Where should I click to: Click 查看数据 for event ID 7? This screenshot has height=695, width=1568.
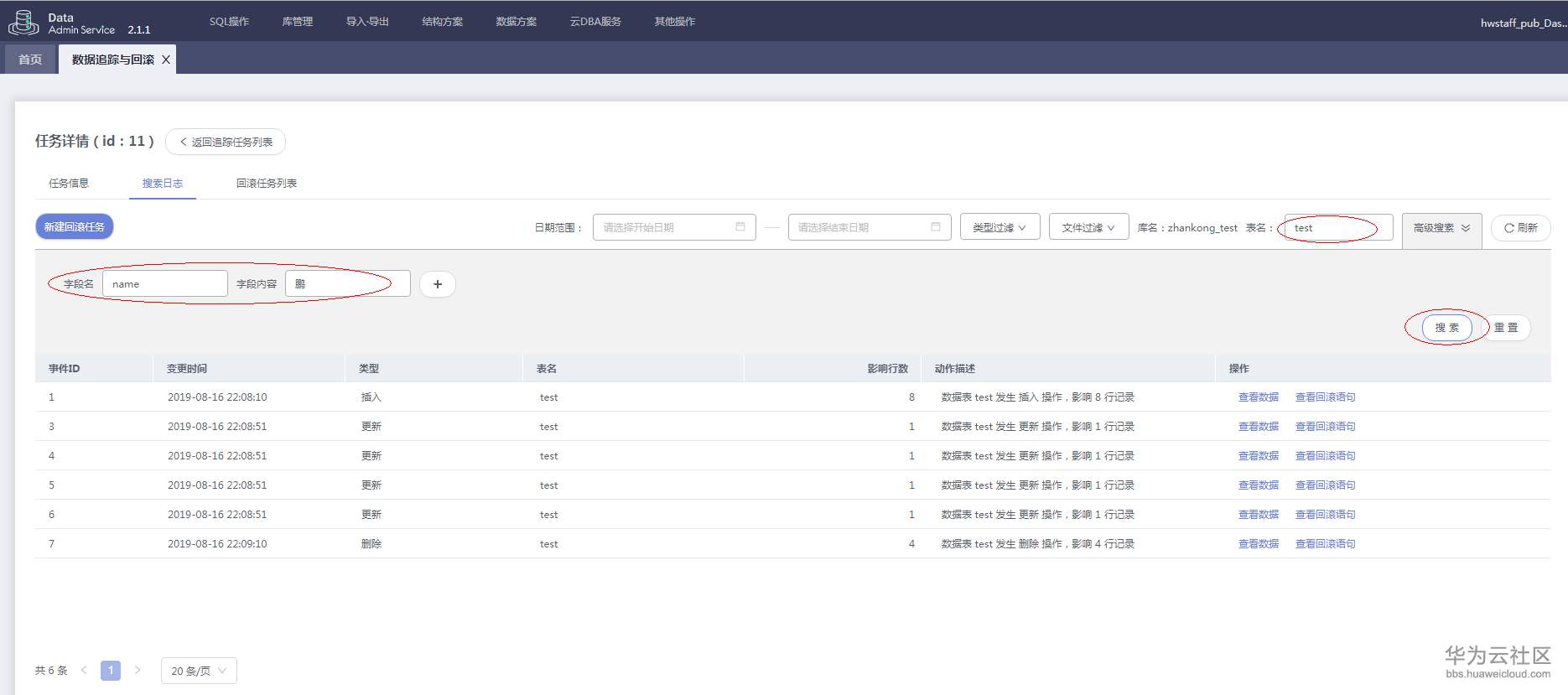click(1259, 544)
